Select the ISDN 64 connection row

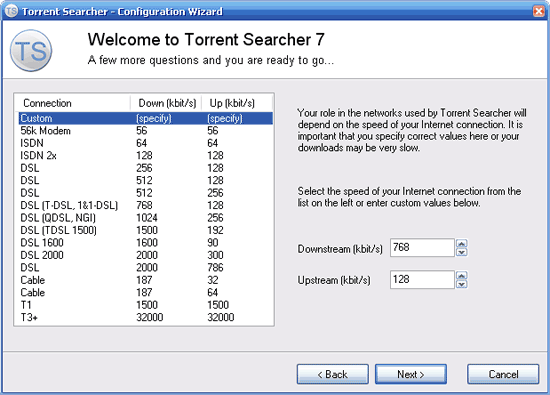pos(146,143)
